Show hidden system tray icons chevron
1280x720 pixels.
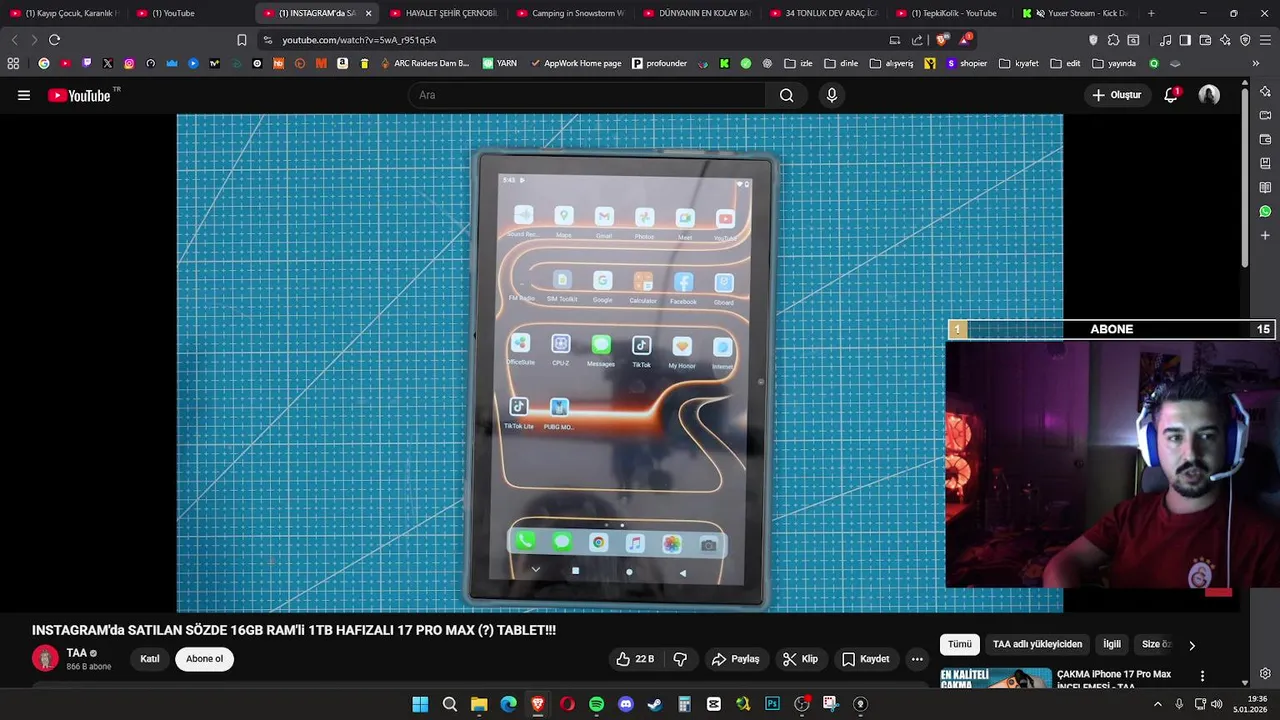click(x=1158, y=704)
